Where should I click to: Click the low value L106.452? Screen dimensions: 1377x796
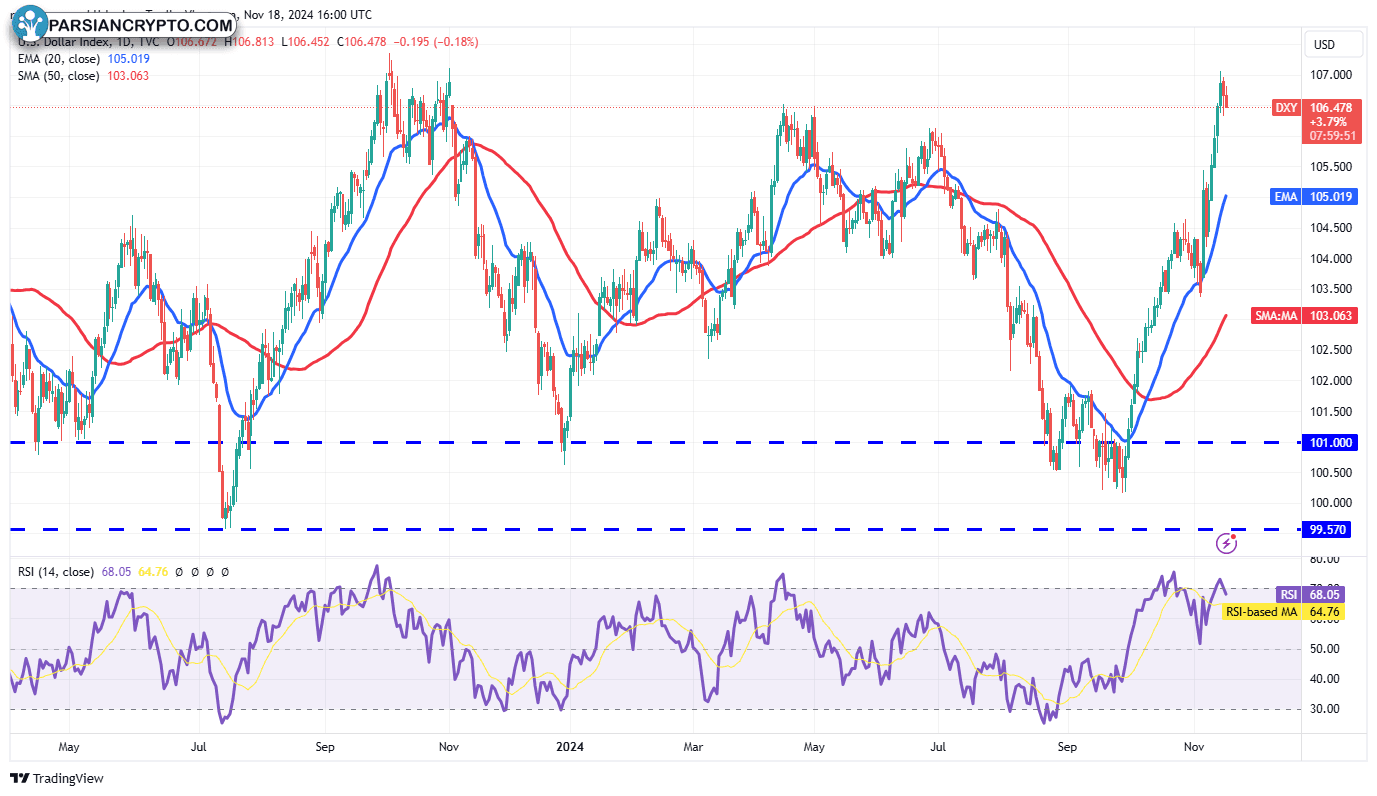[307, 42]
